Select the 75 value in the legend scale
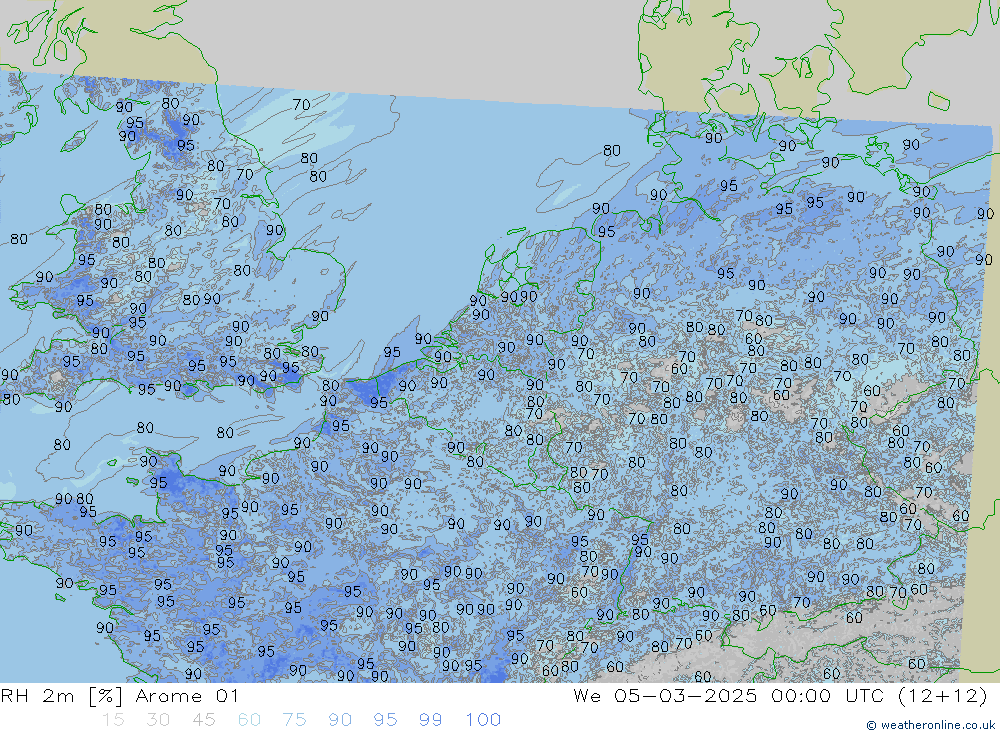 click(x=294, y=720)
